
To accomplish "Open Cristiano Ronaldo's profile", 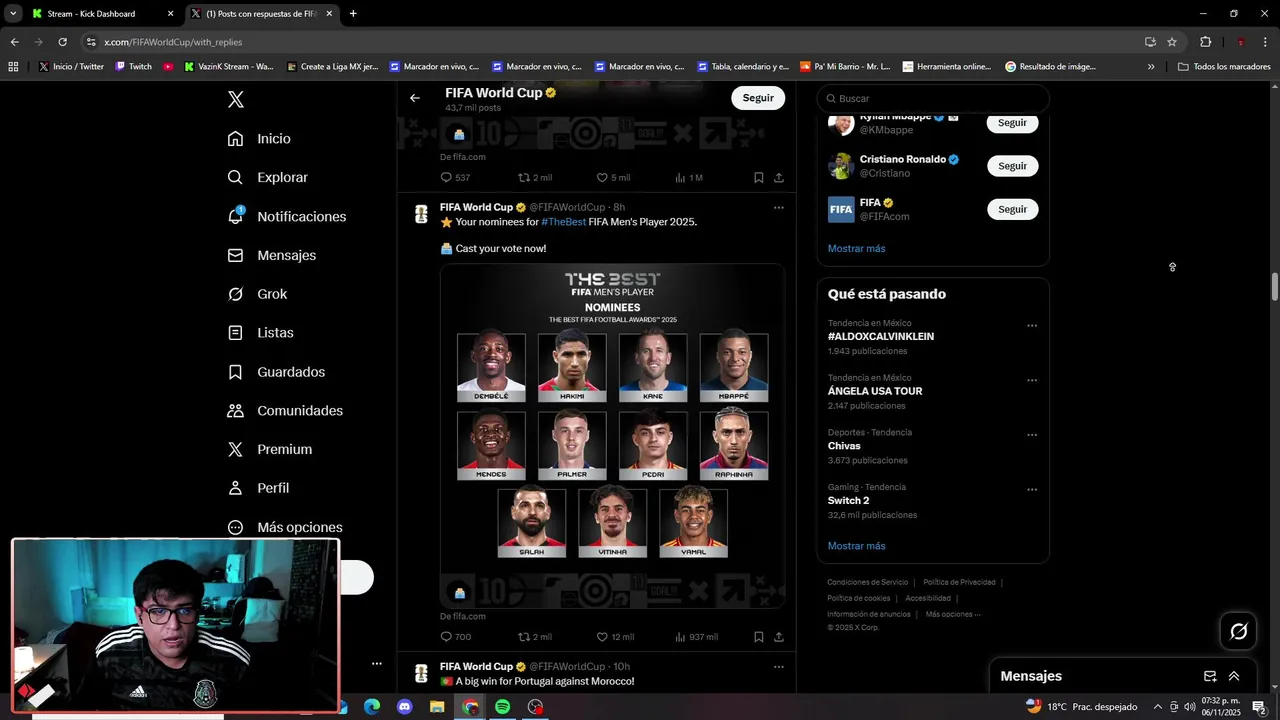I will click(x=903, y=159).
